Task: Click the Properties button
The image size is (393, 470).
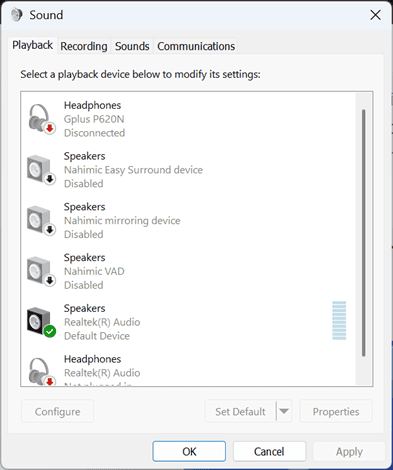Action: pyautogui.click(x=336, y=411)
